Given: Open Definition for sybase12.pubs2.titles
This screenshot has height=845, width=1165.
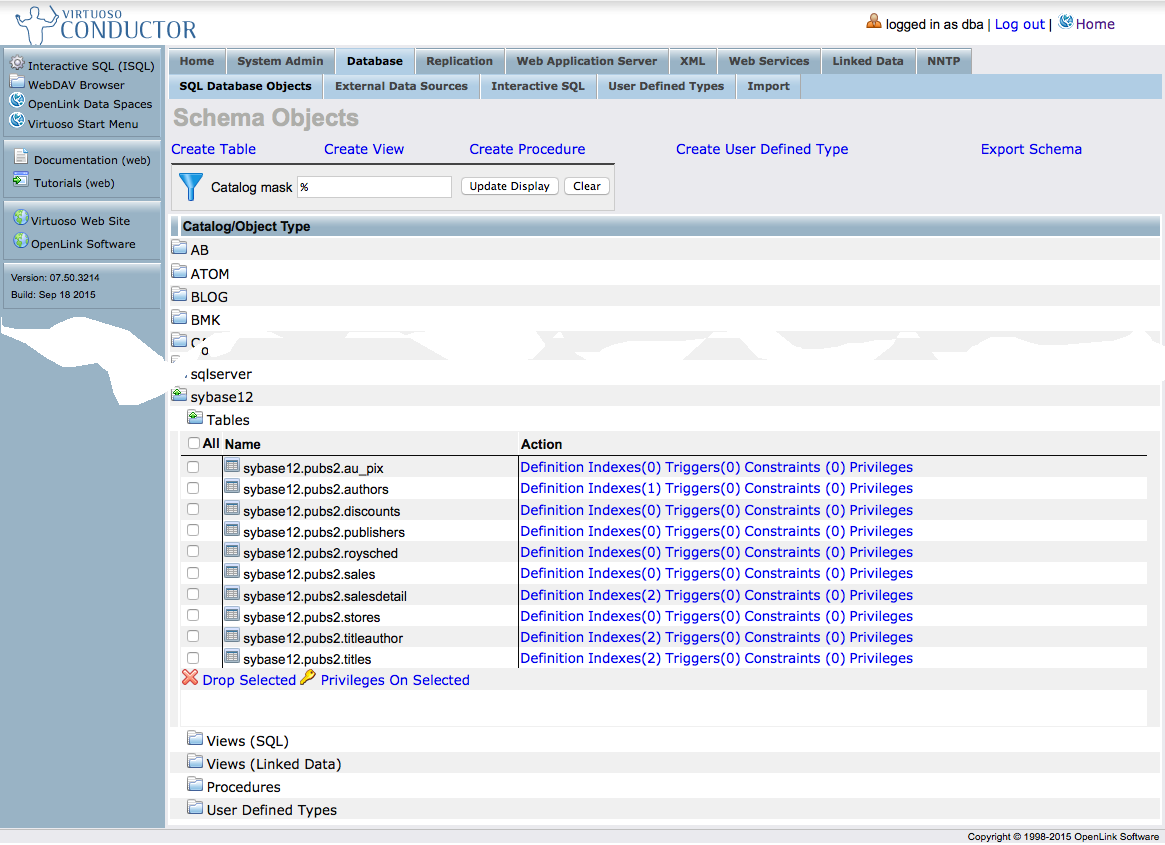Looking at the screenshot, I should click(552, 658).
